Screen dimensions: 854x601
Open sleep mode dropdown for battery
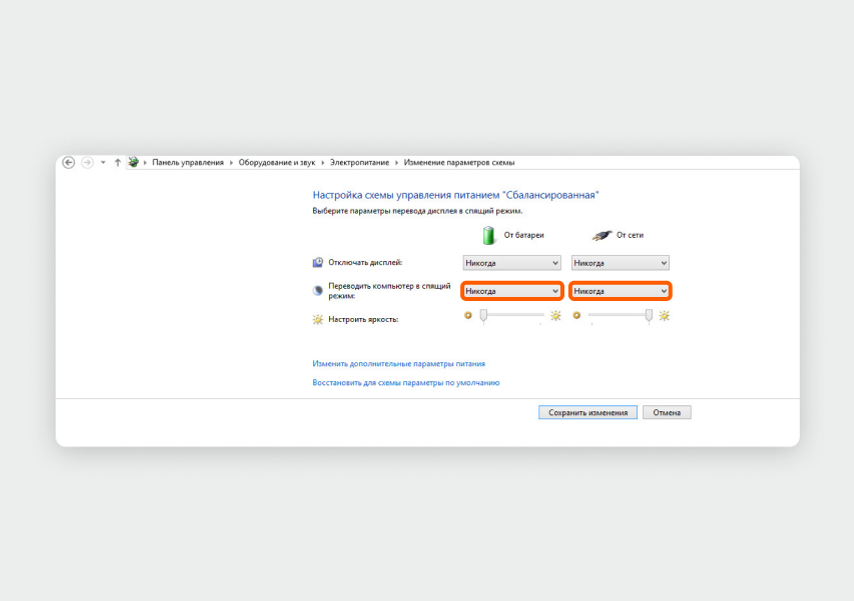pos(511,291)
